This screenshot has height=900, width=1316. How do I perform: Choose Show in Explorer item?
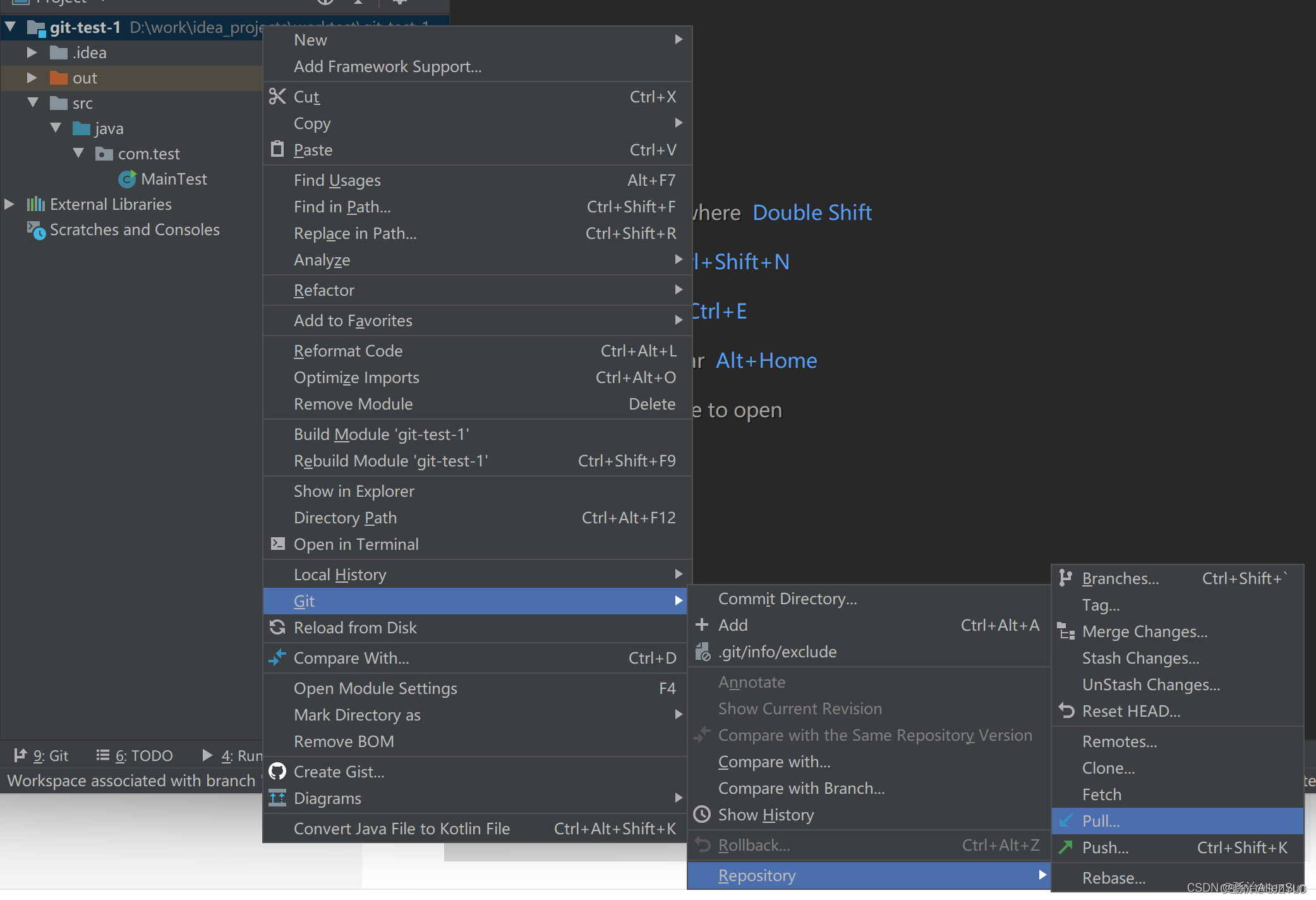pyautogui.click(x=478, y=490)
